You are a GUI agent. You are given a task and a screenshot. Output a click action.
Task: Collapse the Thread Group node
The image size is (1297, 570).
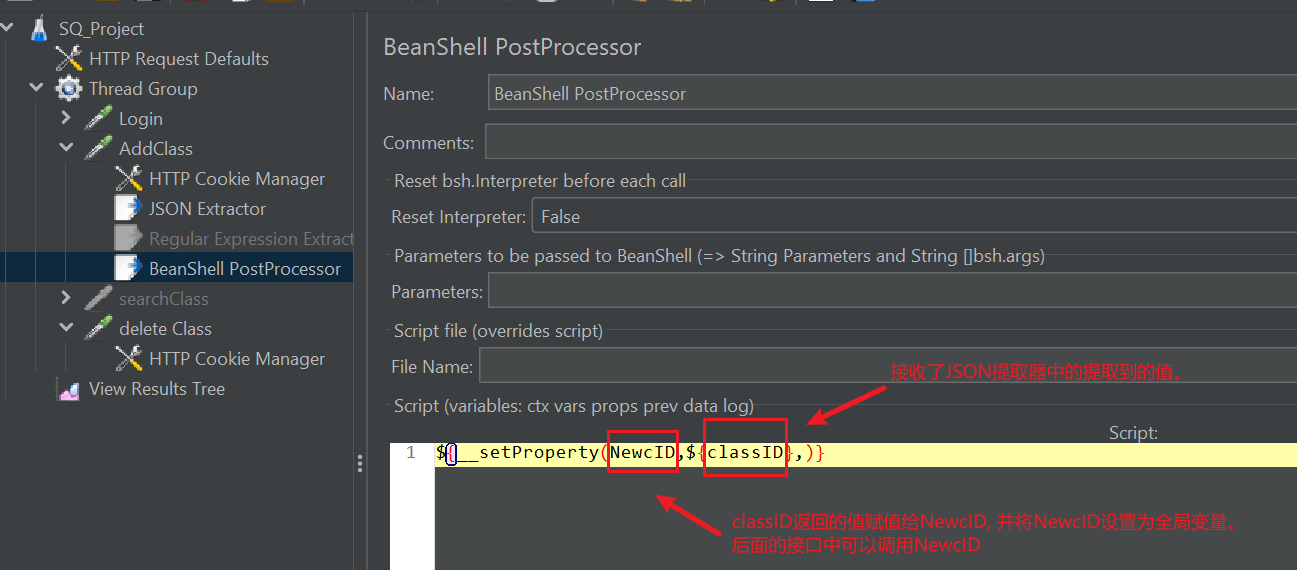tap(36, 89)
